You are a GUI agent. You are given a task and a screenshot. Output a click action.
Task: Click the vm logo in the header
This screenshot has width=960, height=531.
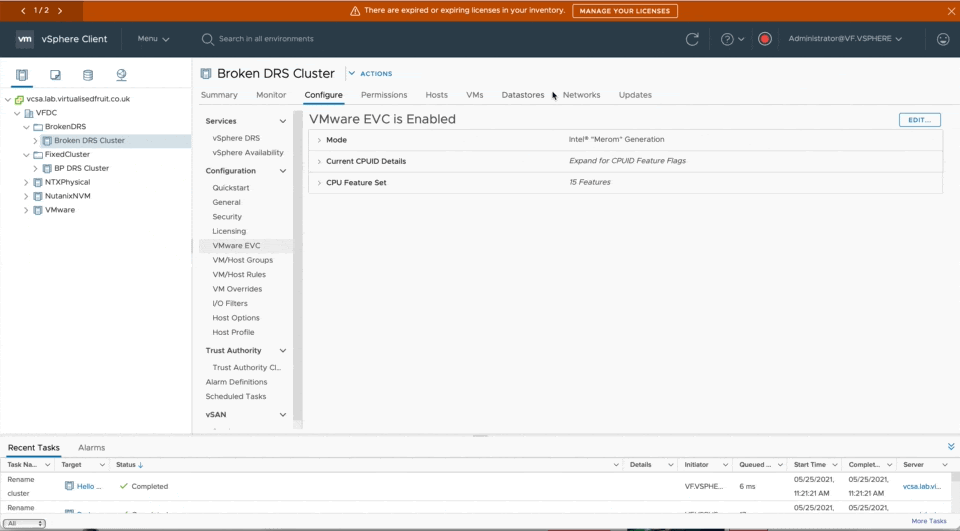click(x=24, y=39)
